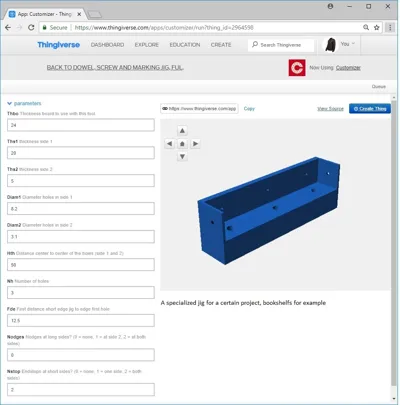The height and width of the screenshot is (405, 400).
Task: Collapse the parameters section
Action: tap(24, 103)
